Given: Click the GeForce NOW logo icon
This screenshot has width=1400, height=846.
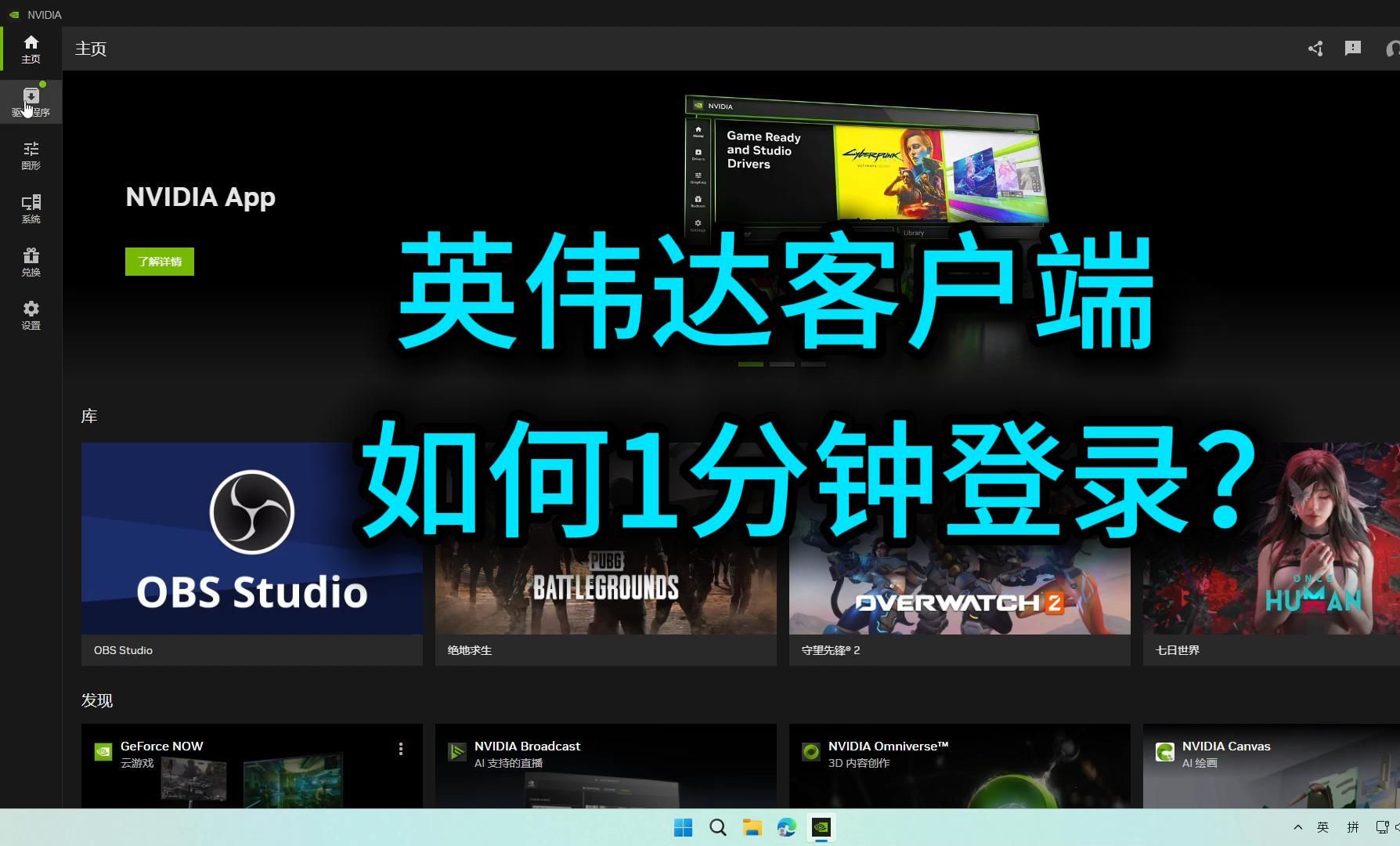Looking at the screenshot, I should click(103, 752).
